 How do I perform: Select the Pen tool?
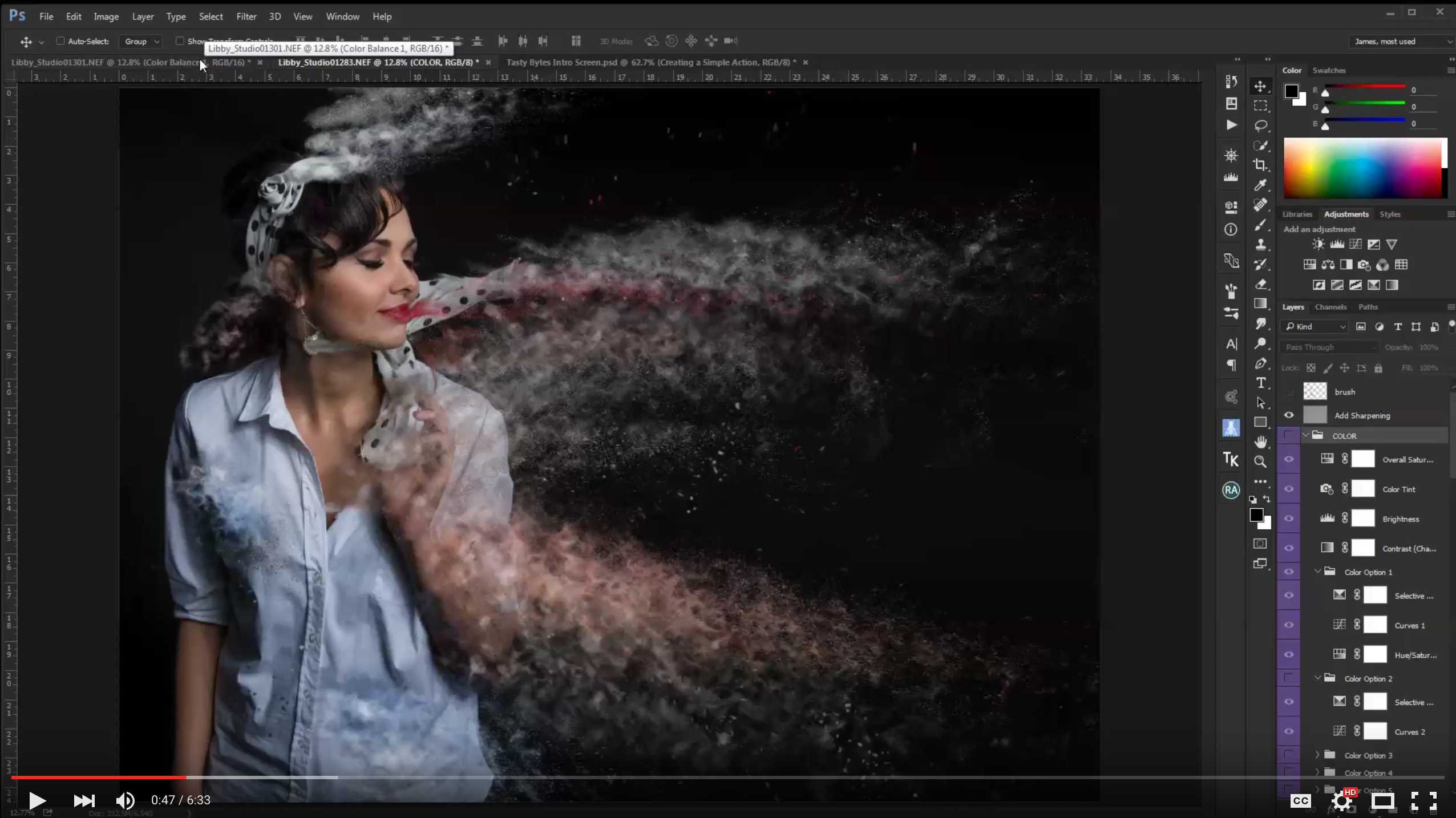1260,363
